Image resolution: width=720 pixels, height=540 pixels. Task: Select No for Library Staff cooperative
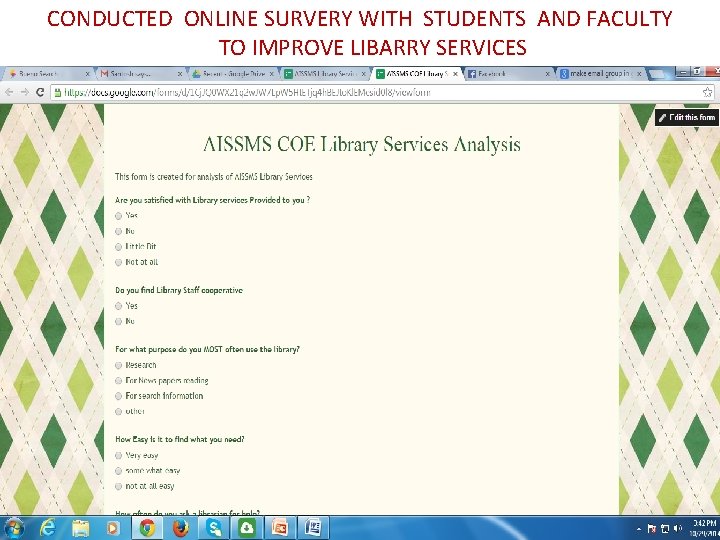[118, 321]
